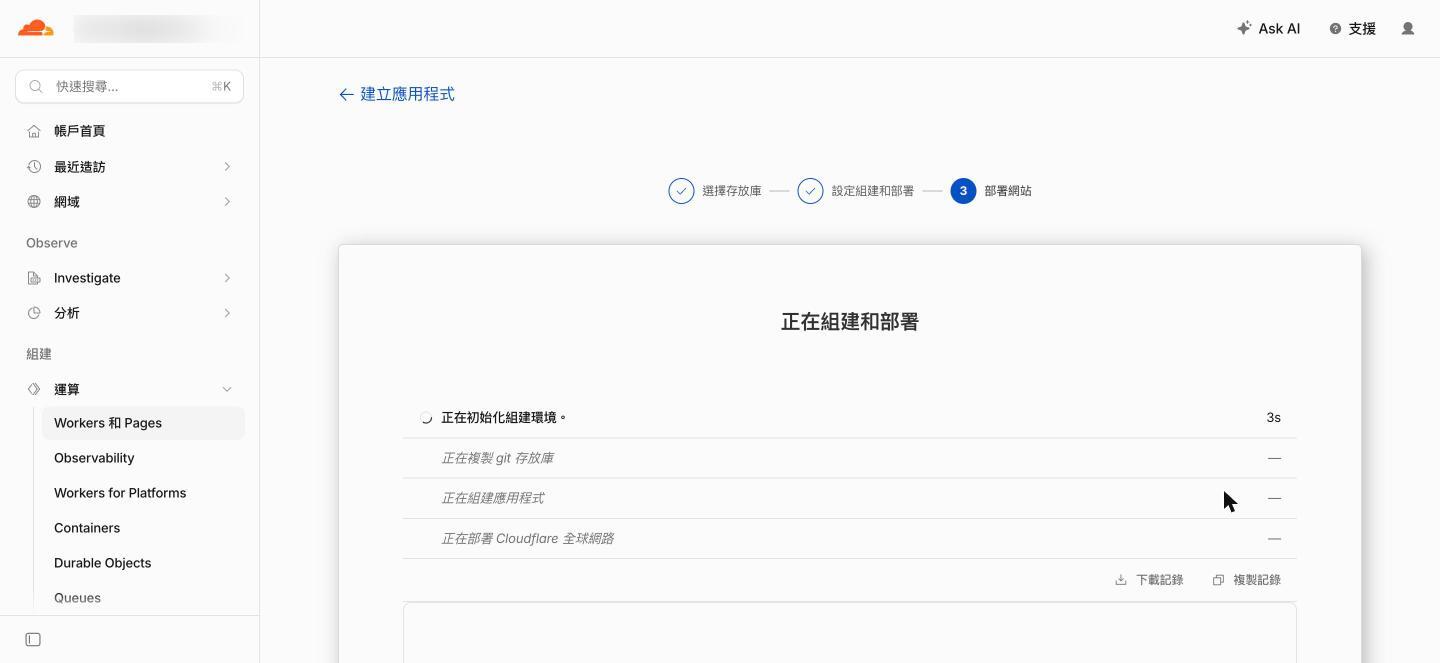Click the 正在組建和部署 heading
1440x663 pixels.
pyautogui.click(x=850, y=322)
